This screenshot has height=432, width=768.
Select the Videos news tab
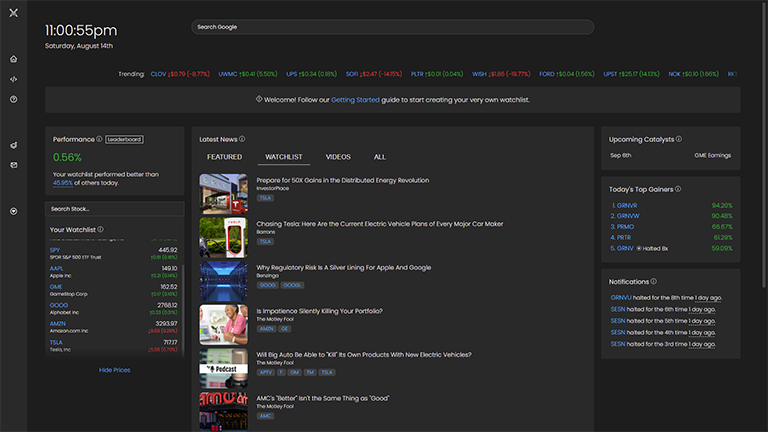[338, 157]
